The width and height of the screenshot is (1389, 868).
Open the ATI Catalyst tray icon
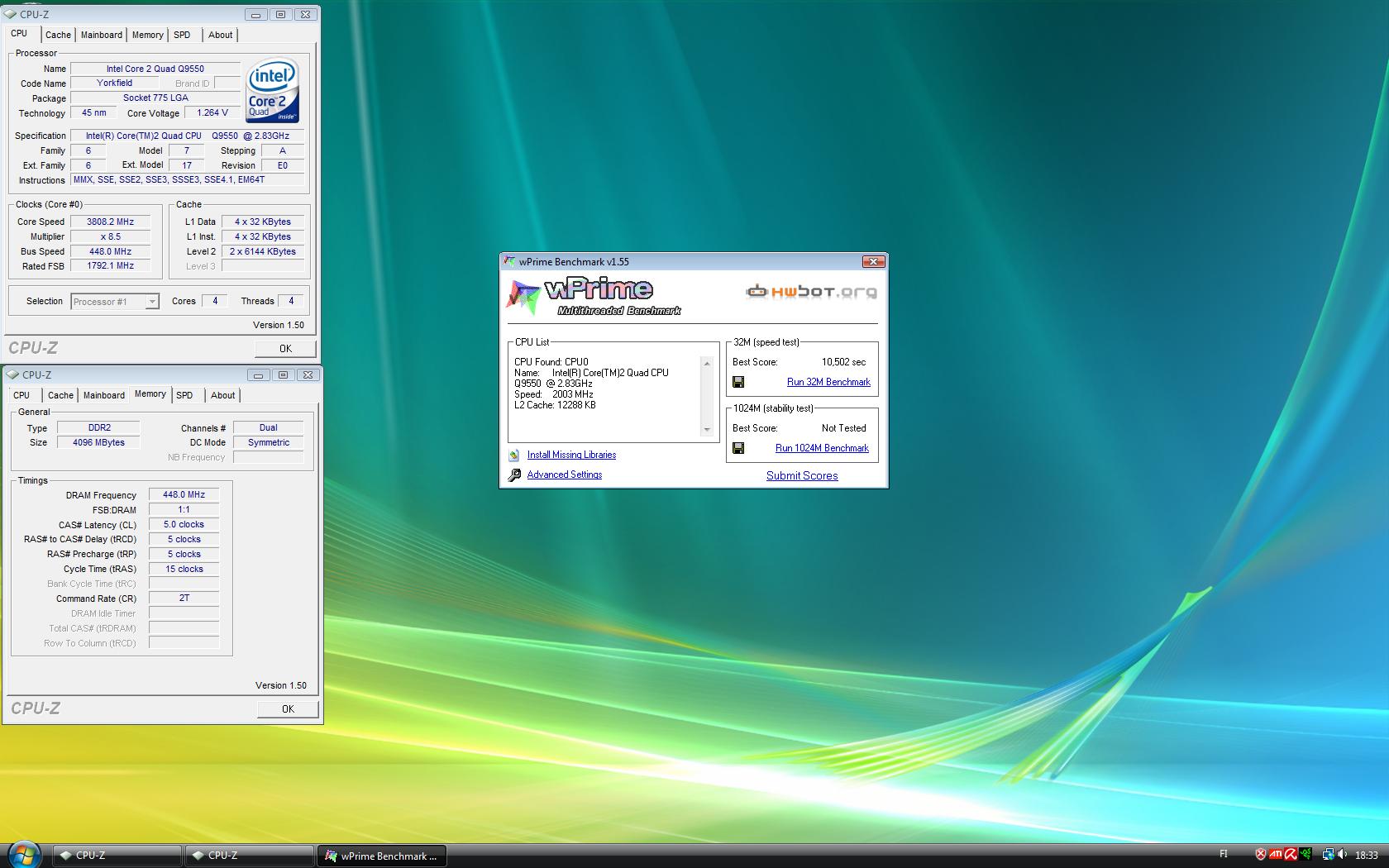[x=1276, y=854]
